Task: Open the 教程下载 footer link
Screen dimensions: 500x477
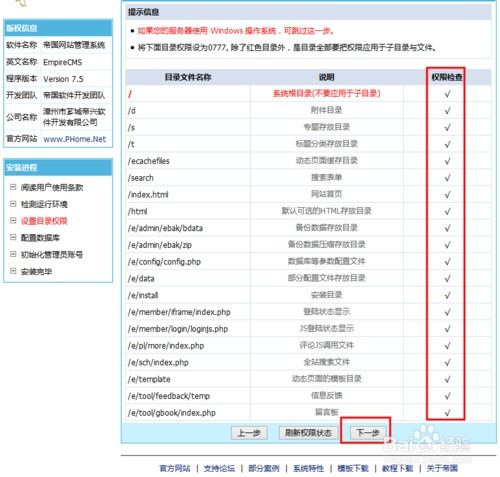Action: click(x=397, y=468)
